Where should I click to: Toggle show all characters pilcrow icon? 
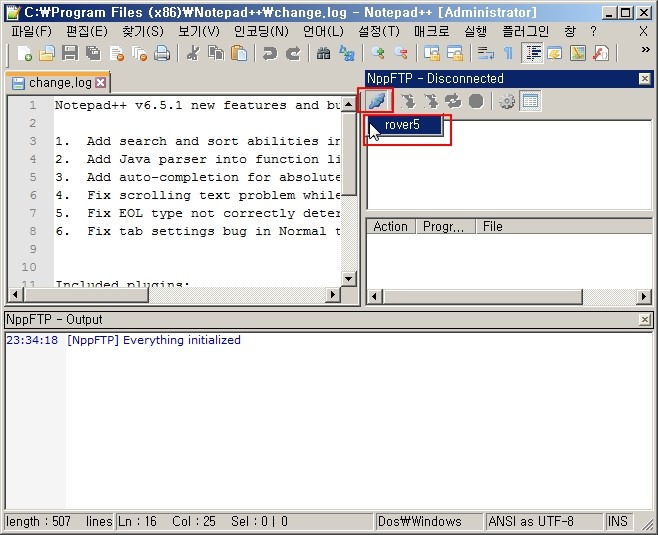pos(508,53)
